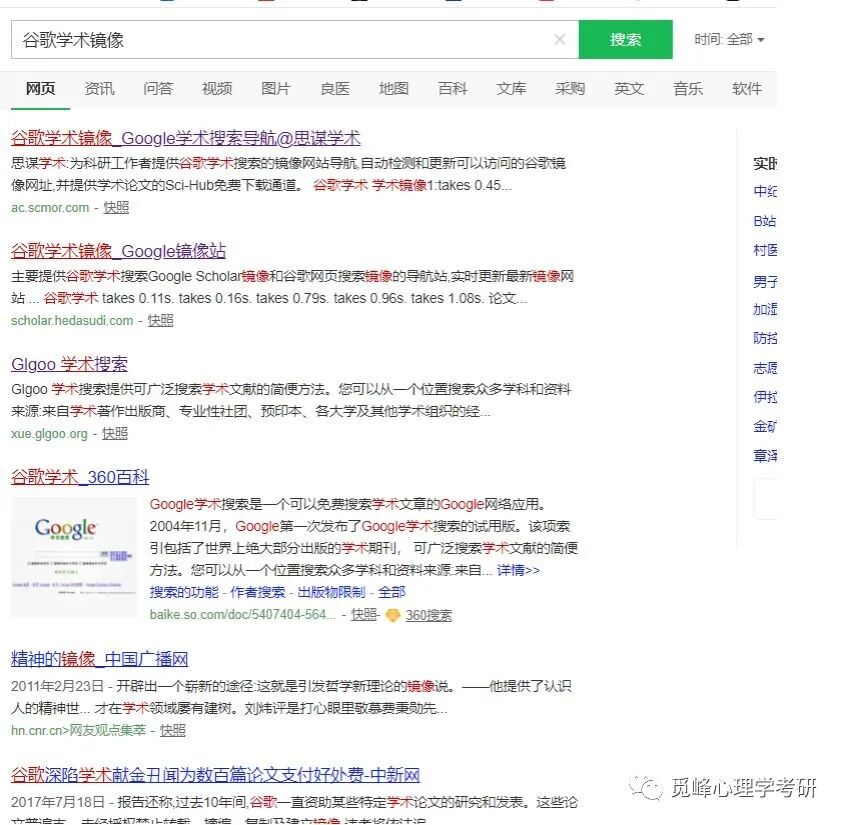Open the 快照 link for scholar.hedasudi.com

point(160,321)
